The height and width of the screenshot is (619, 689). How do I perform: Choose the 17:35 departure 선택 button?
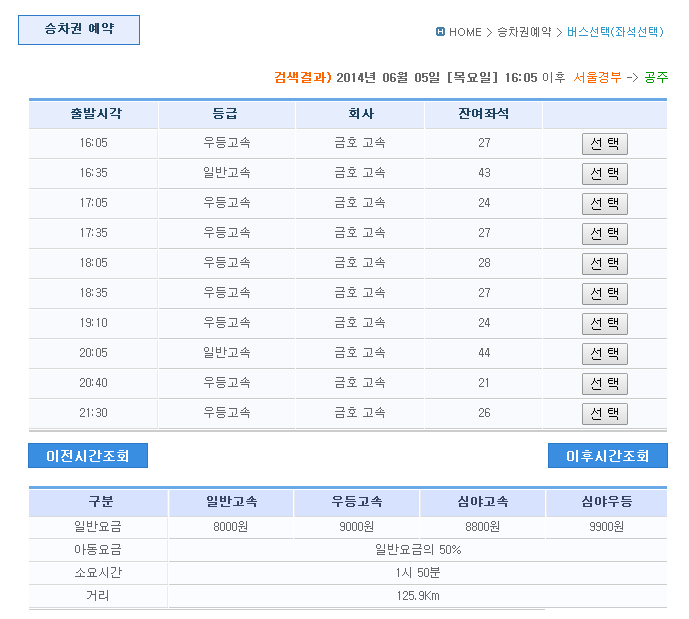pos(605,234)
